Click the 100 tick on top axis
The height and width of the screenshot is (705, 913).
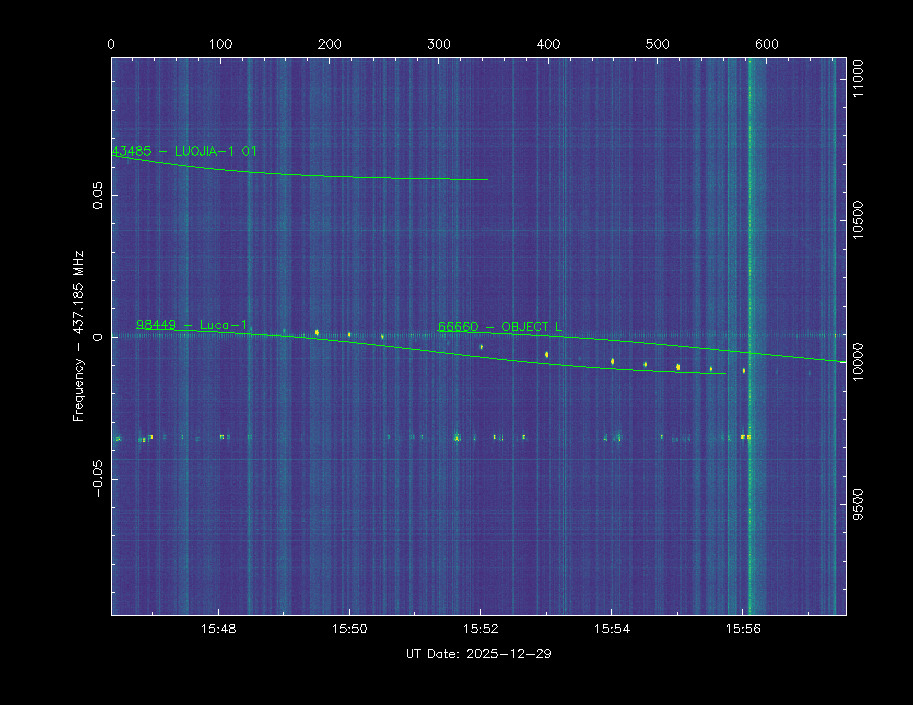[221, 44]
